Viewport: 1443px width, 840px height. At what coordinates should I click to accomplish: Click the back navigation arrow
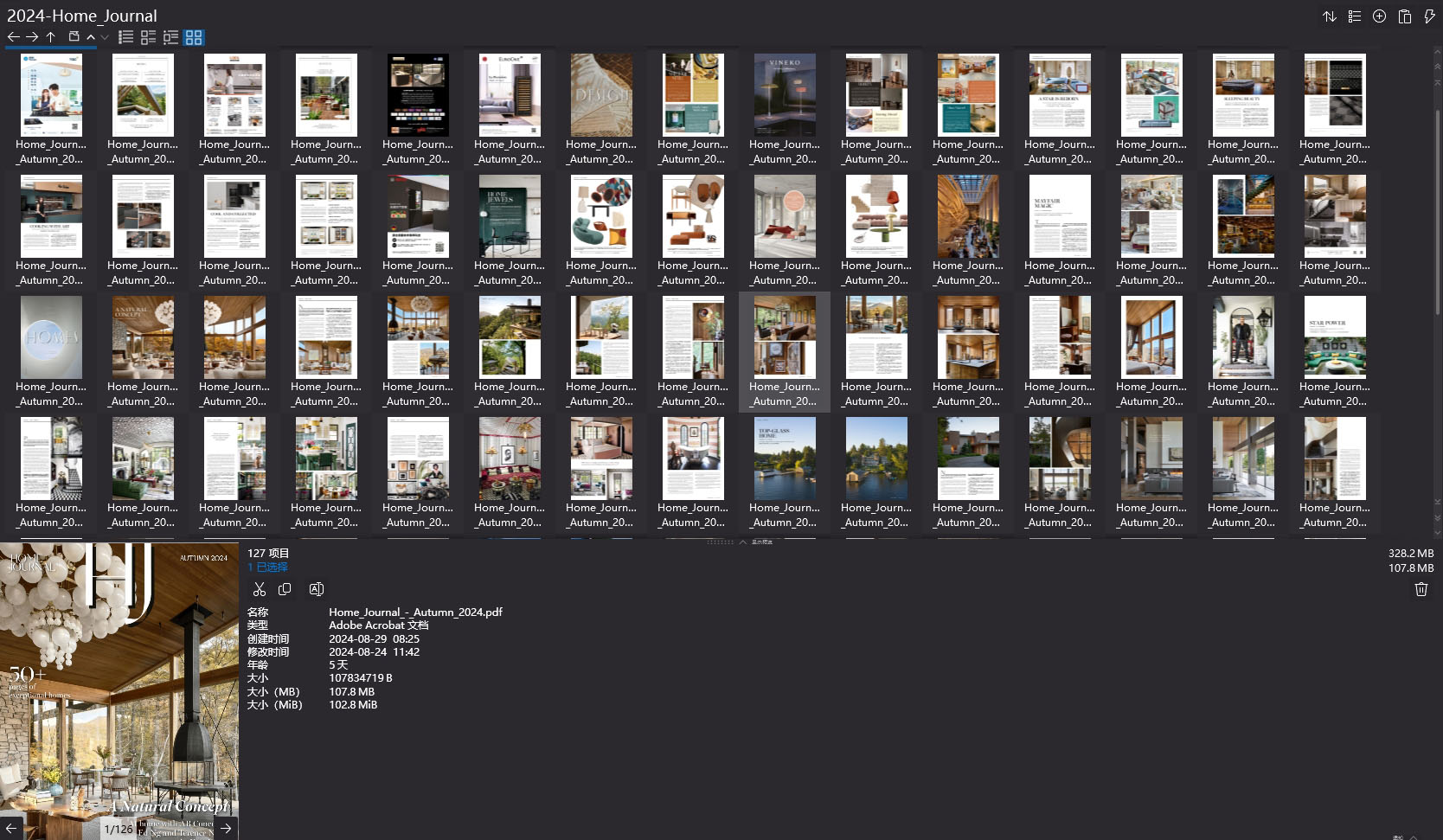point(12,36)
